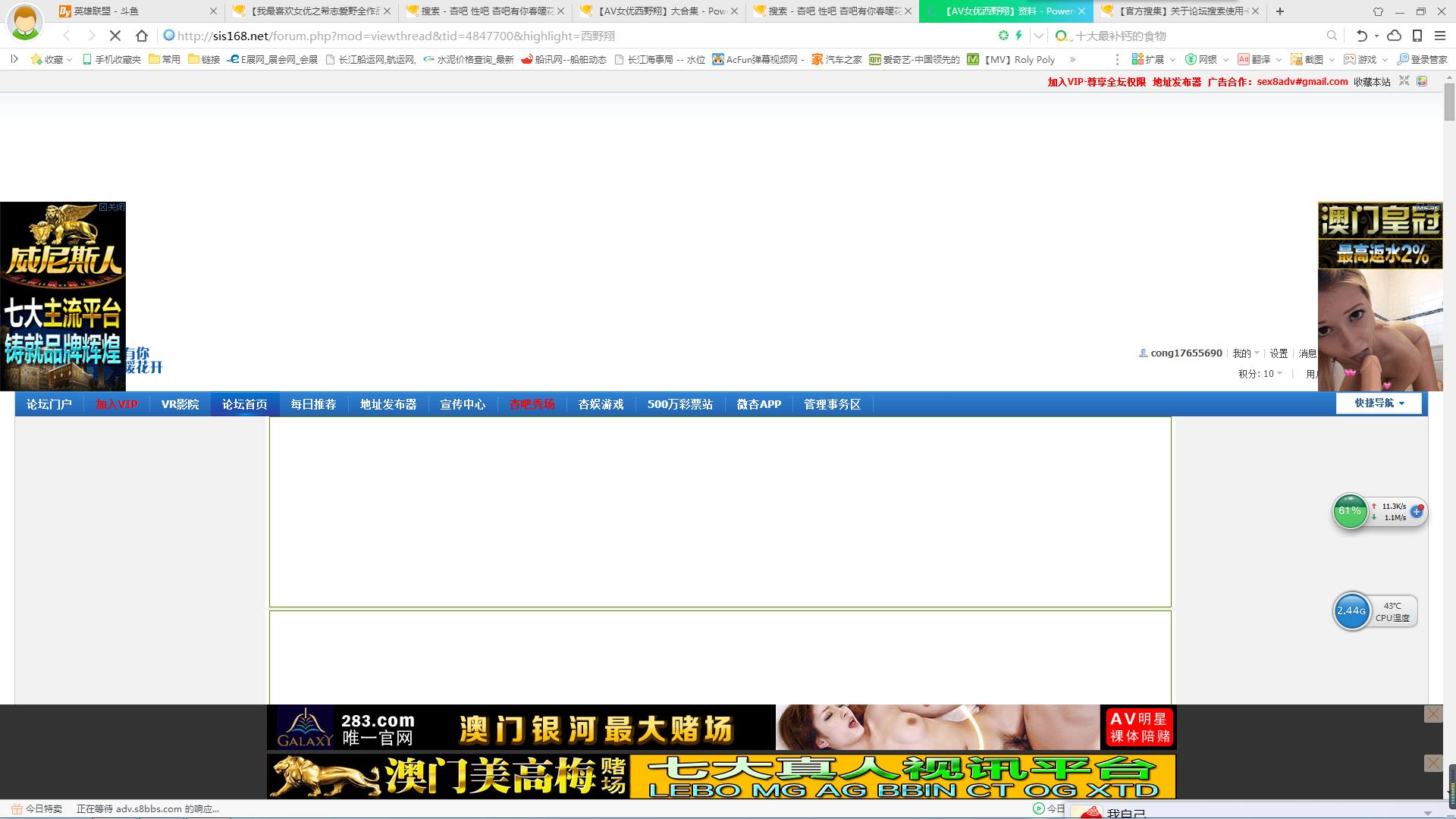Expand the 快捷导航 quick navigation dropdown
Viewport: 1456px width, 819px height.
(x=1378, y=403)
